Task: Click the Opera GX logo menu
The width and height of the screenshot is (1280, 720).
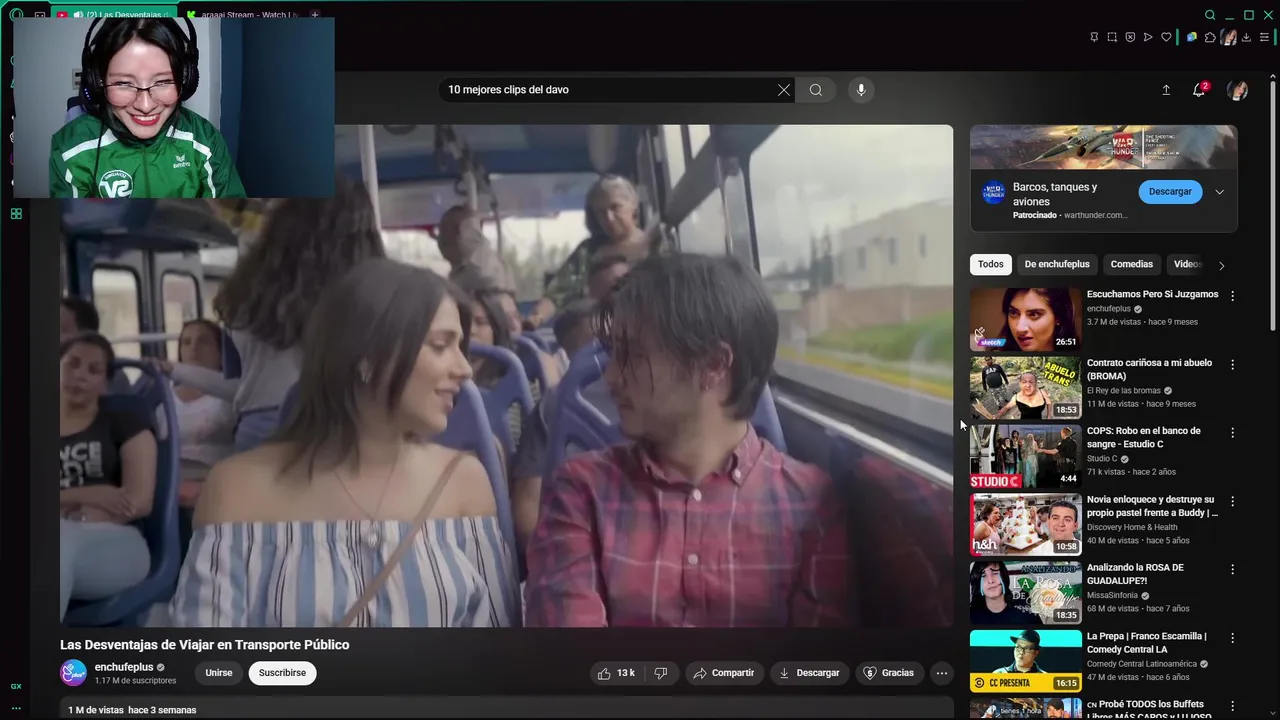Action: [x=16, y=15]
